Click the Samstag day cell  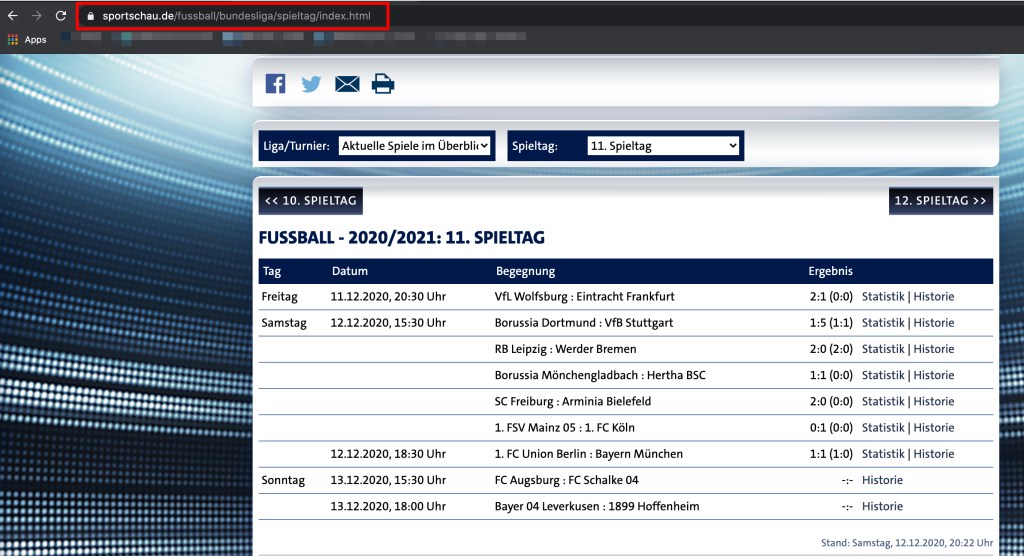(283, 323)
